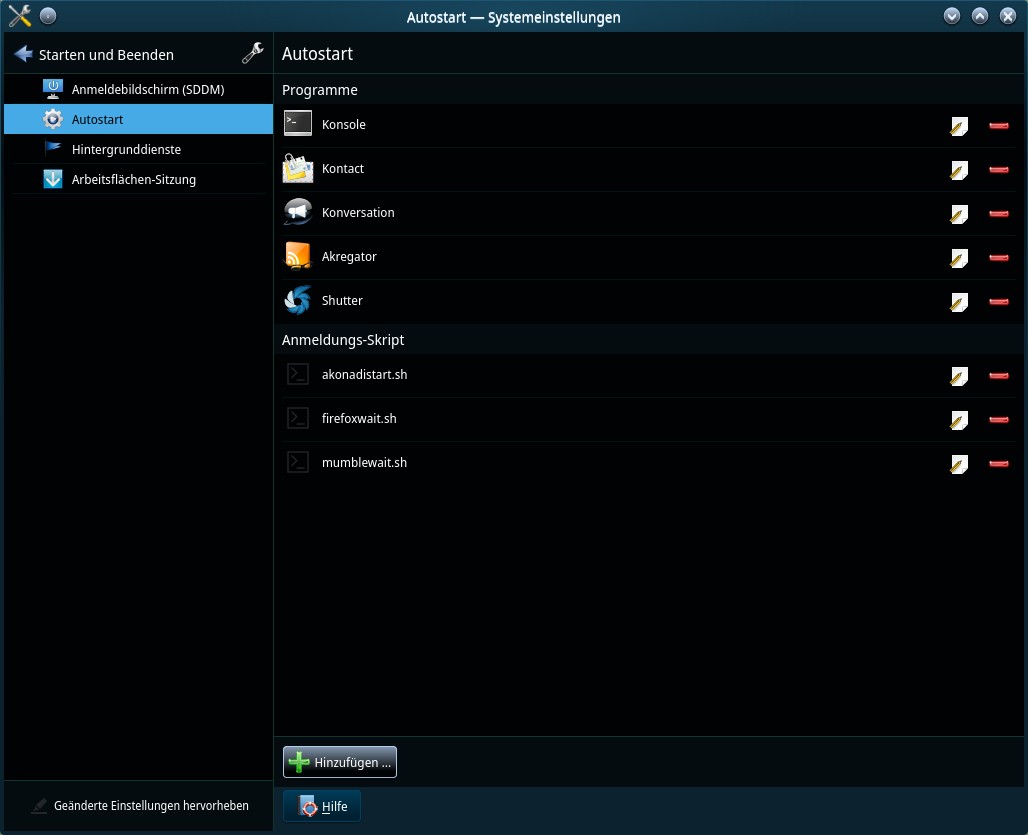Screen dimensions: 1028x835
Task: Click the akonadistart.sh script icon
Action: pos(298,374)
